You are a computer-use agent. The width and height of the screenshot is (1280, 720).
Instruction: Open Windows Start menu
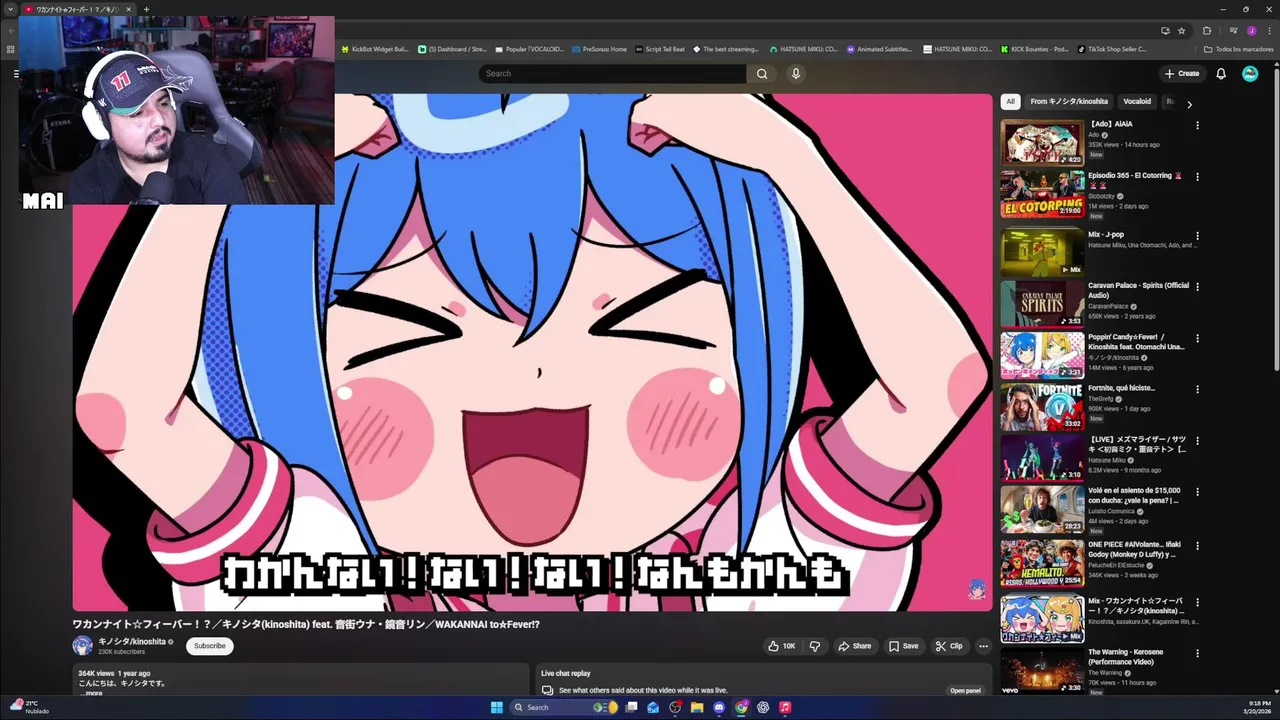497,707
